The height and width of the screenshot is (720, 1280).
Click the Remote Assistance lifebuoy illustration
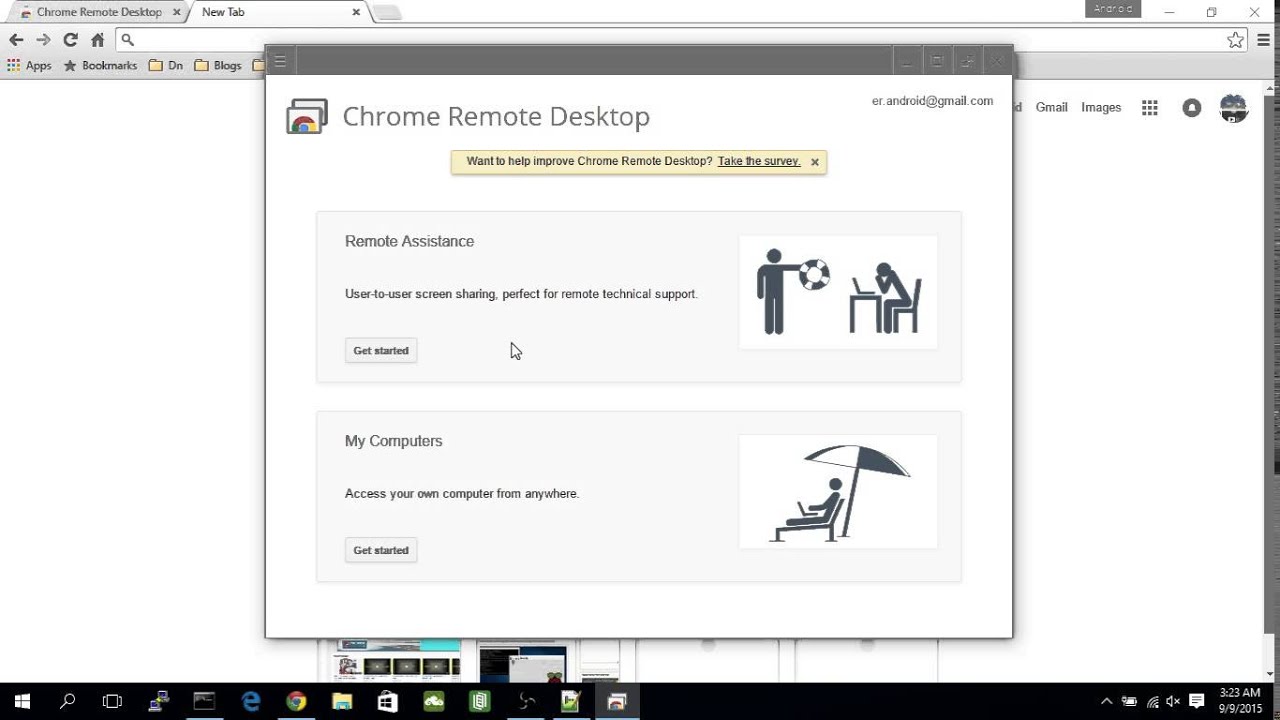(838, 292)
